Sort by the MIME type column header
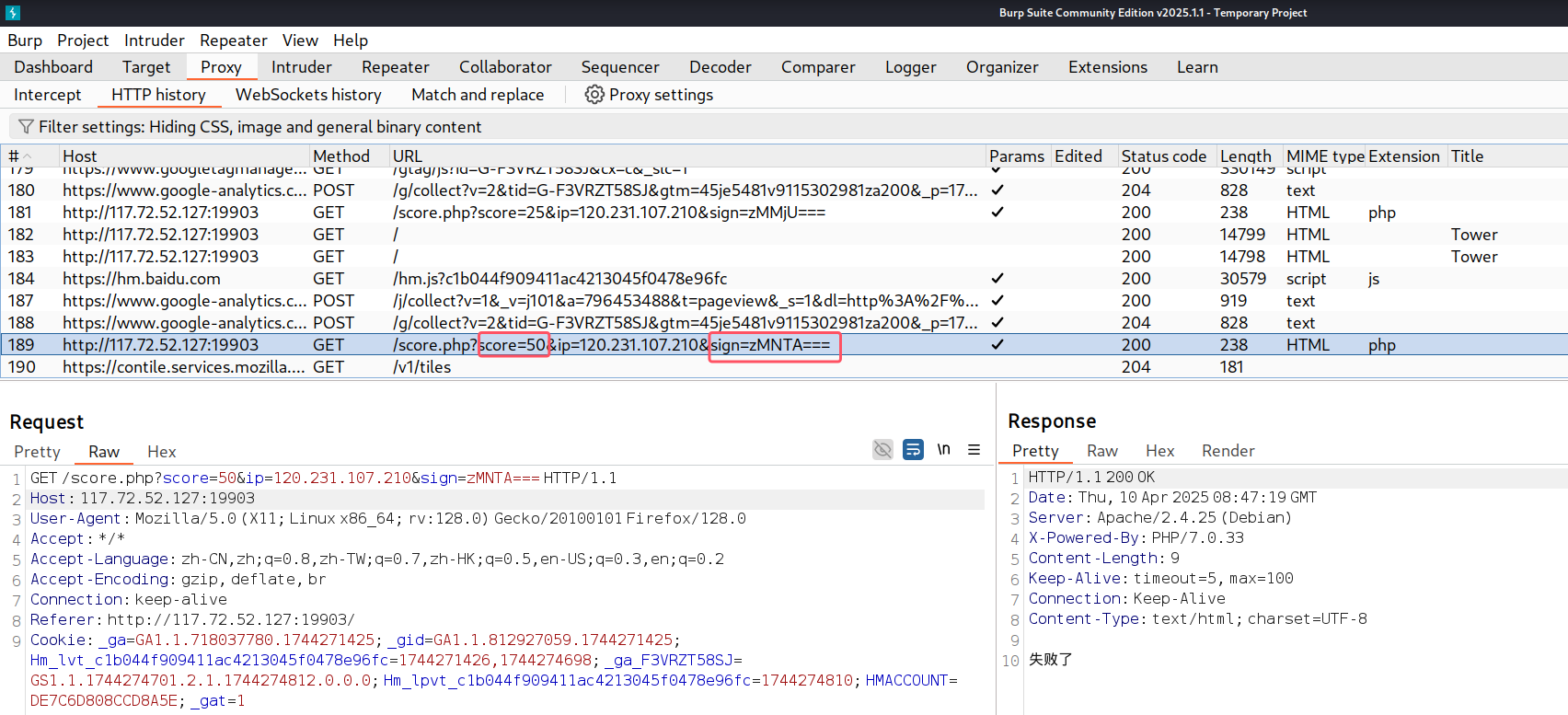Image resolution: width=1568 pixels, height=715 pixels. (x=1325, y=156)
